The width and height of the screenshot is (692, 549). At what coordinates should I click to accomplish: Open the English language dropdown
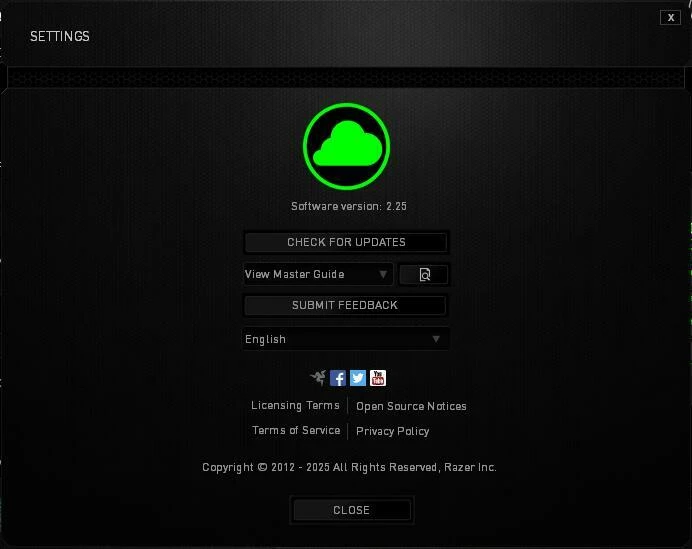coord(346,339)
